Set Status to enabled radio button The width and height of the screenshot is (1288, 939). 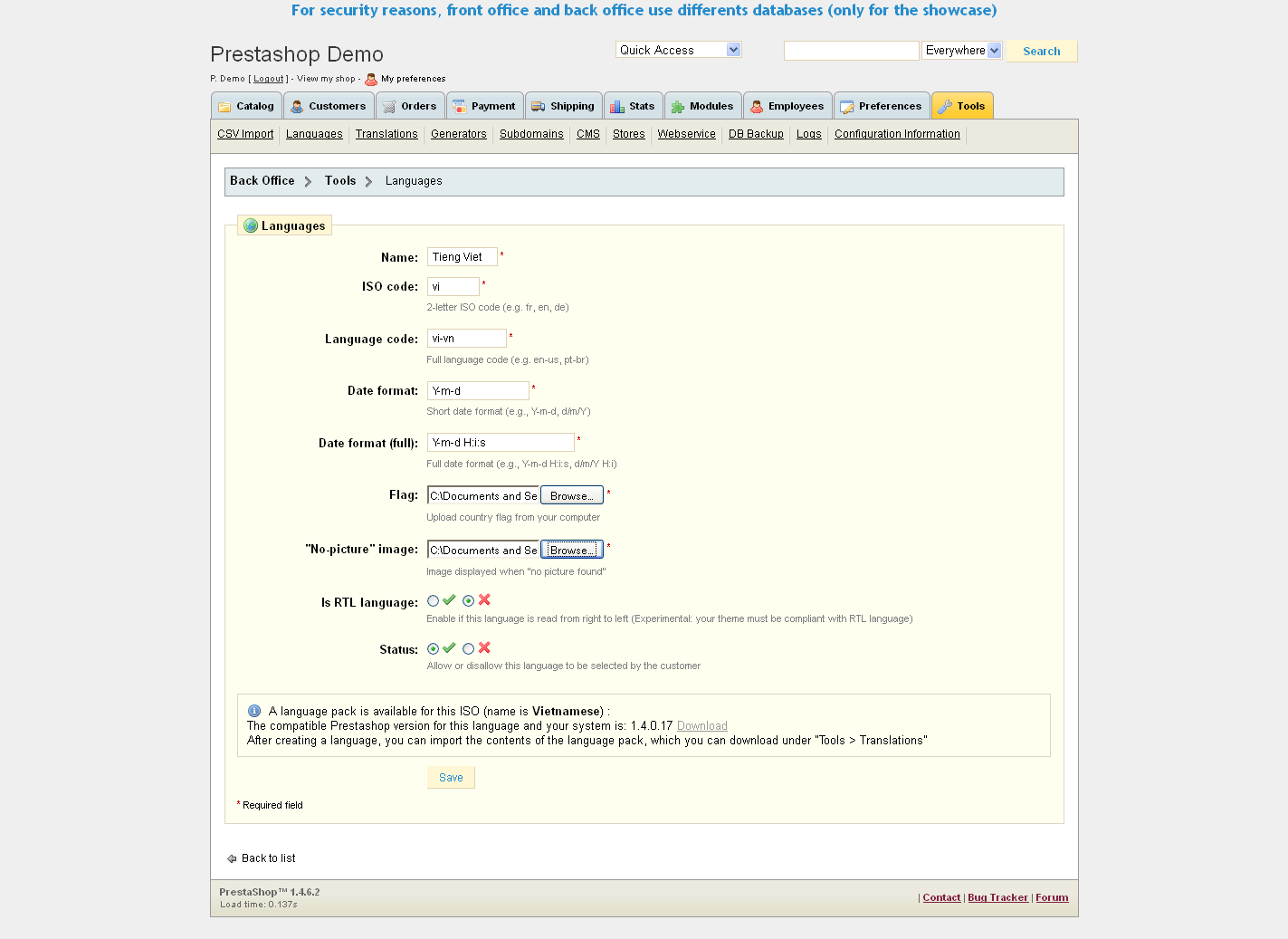433,648
